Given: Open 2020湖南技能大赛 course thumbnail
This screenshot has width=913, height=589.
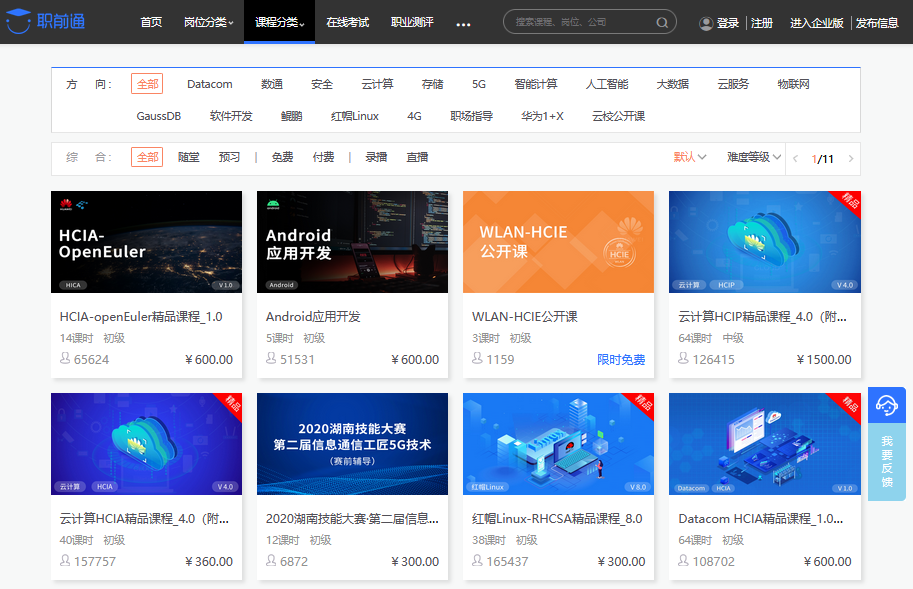Looking at the screenshot, I should (352, 444).
